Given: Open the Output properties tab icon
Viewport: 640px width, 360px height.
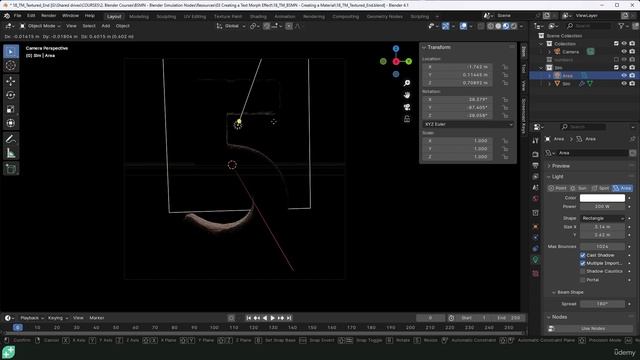Looking at the screenshot, I should point(535,165).
